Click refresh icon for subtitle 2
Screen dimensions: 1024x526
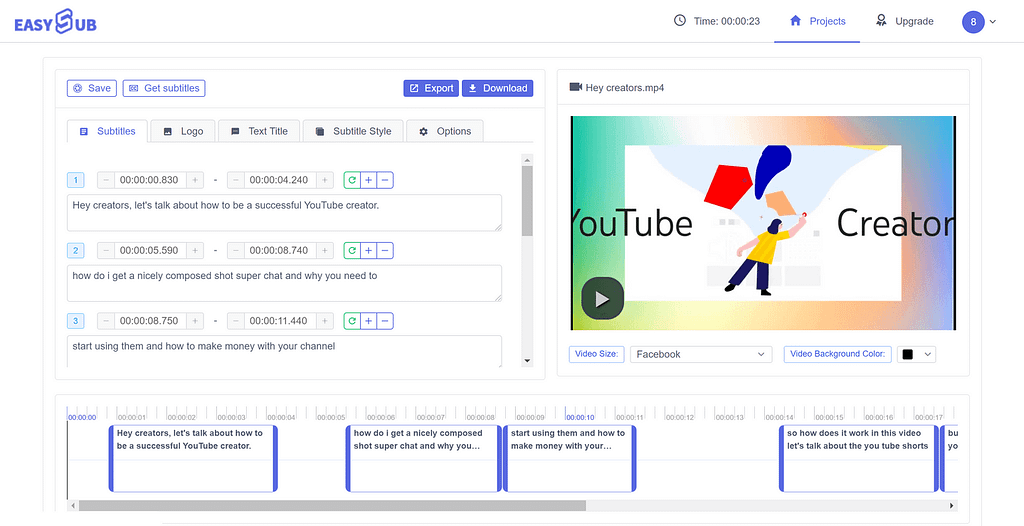click(352, 250)
